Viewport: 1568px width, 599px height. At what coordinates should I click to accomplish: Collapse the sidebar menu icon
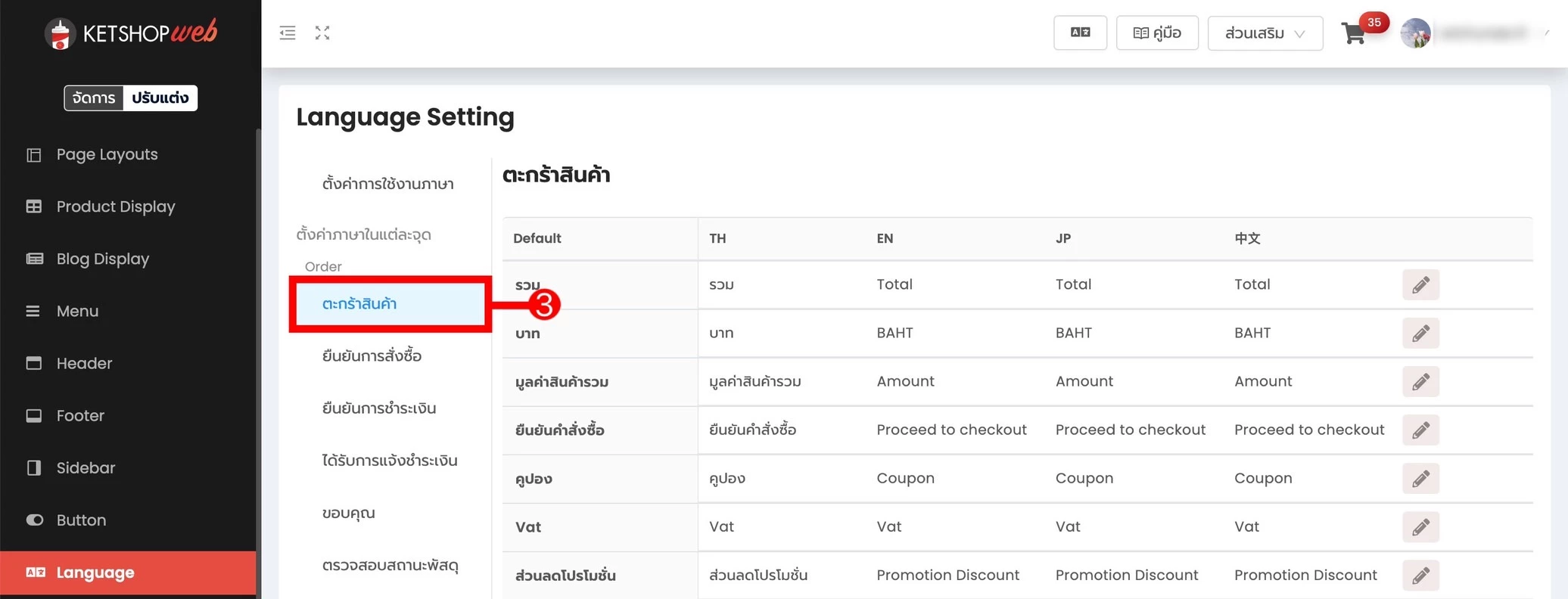coord(288,33)
